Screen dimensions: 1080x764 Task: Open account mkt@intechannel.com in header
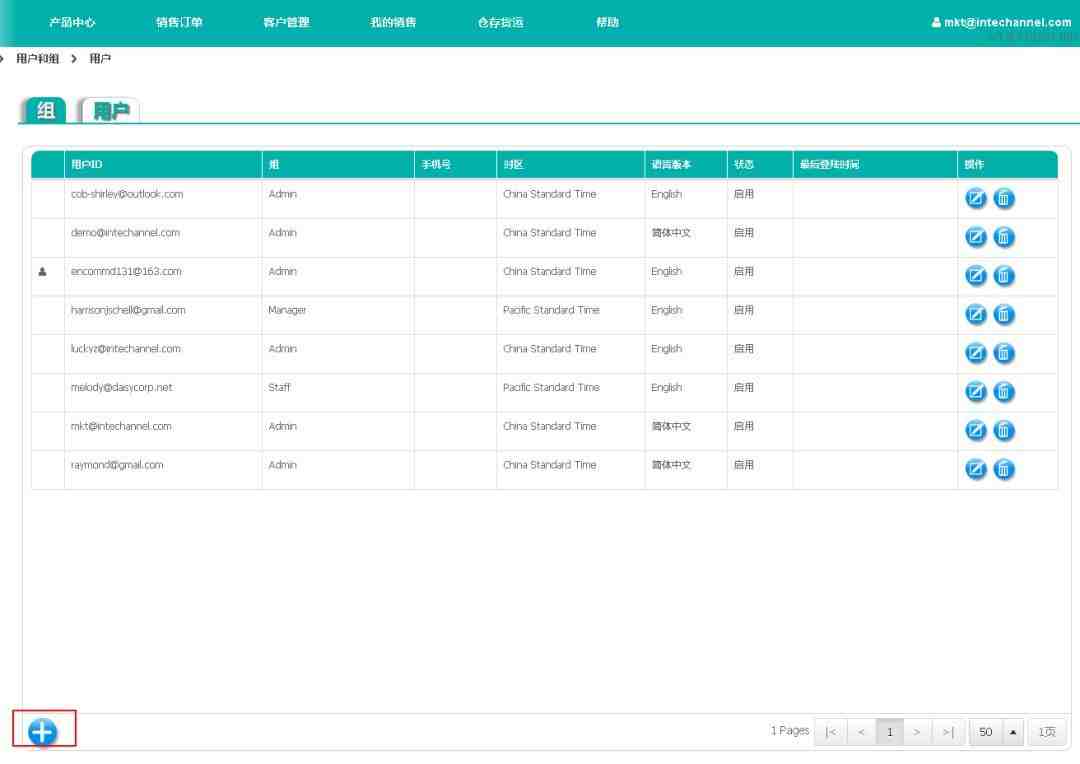point(1001,23)
